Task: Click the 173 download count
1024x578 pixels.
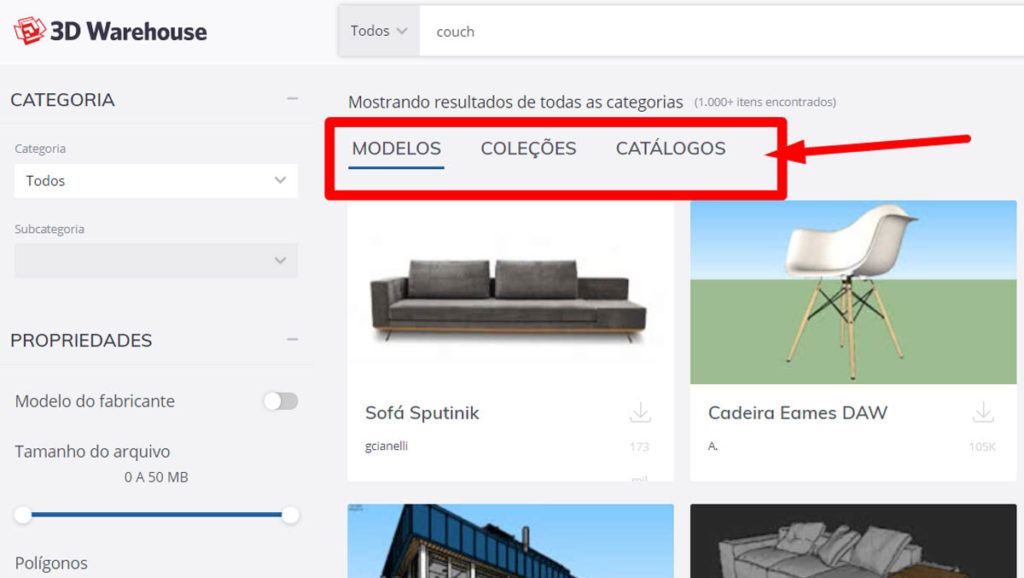Action: [x=639, y=447]
